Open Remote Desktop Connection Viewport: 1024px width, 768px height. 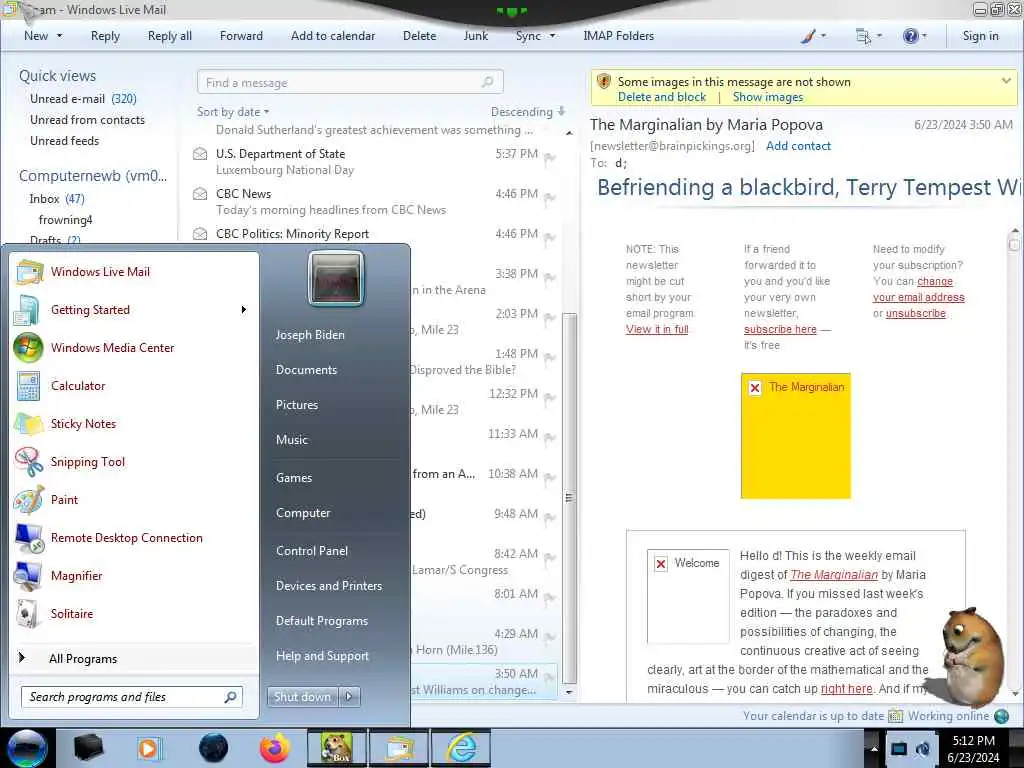tap(127, 537)
